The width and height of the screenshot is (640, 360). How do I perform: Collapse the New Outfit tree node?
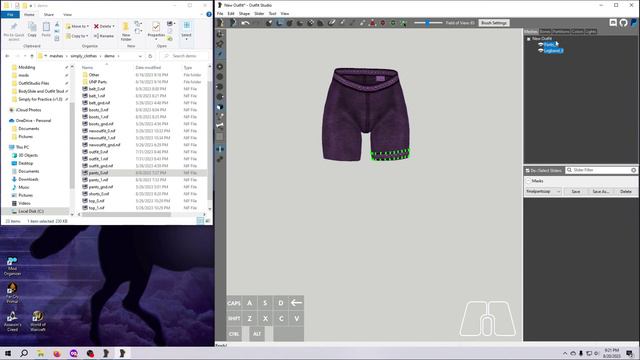(x=529, y=39)
